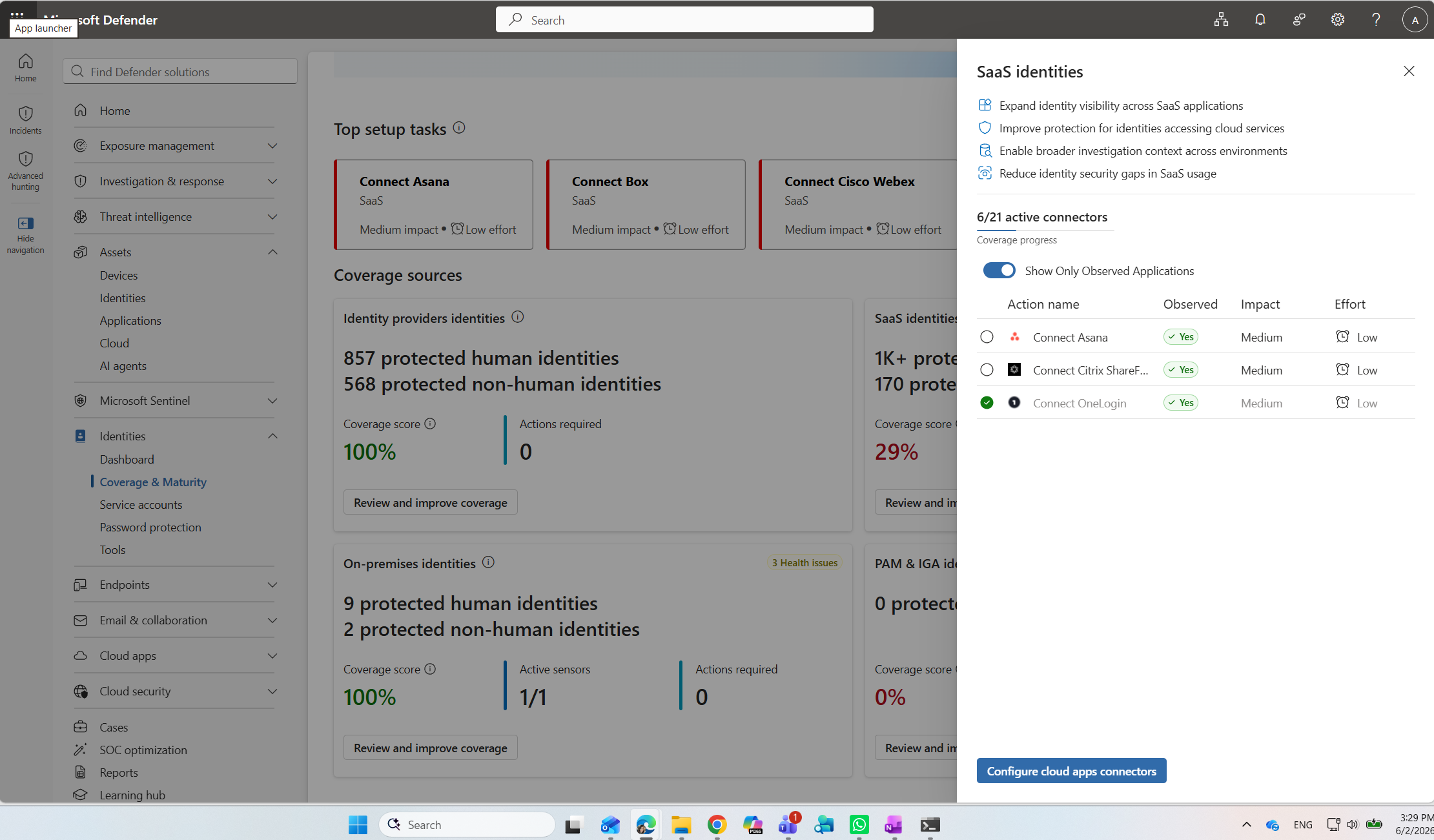Click Review and improve coverage for On-premises identities
Image resolution: width=1434 pixels, height=840 pixels.
click(431, 748)
